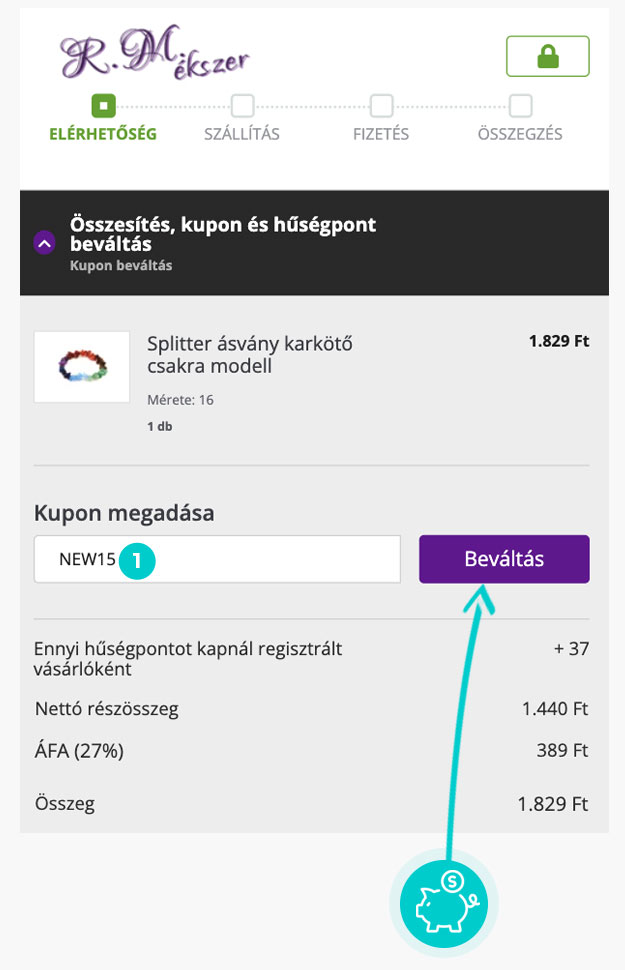Collapse the Összesítés section with purple chevron
The image size is (625, 970).
(x=44, y=243)
